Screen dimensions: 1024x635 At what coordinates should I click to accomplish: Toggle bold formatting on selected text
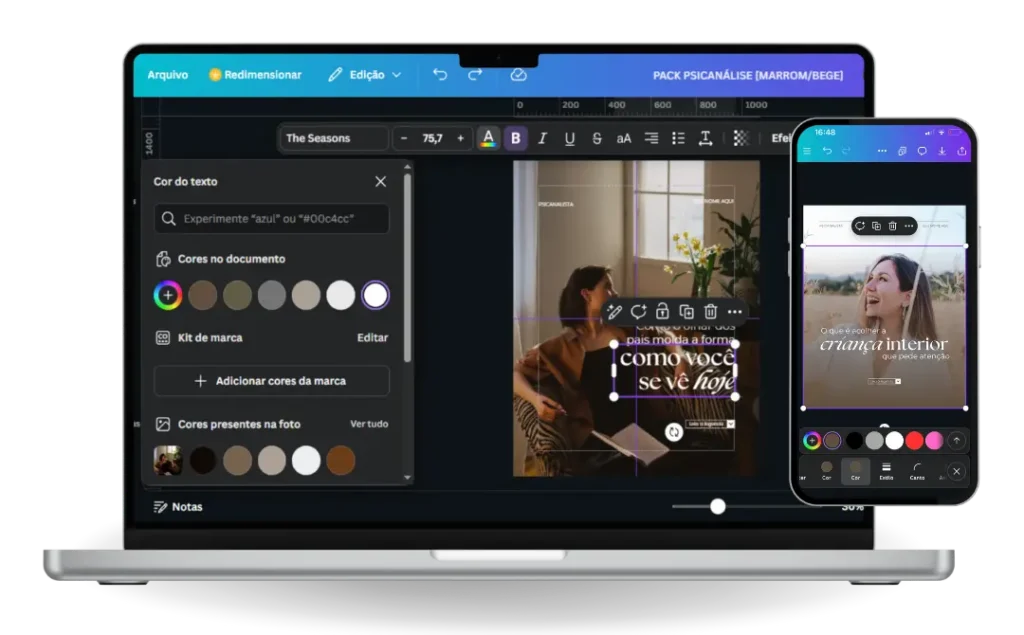coord(515,138)
